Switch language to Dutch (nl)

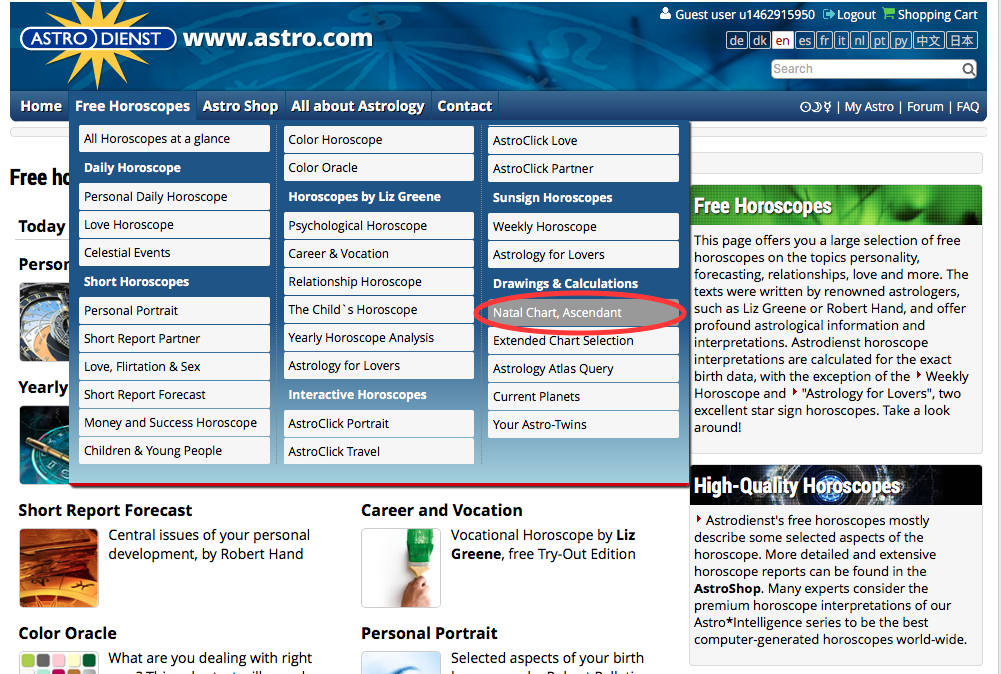click(x=860, y=41)
